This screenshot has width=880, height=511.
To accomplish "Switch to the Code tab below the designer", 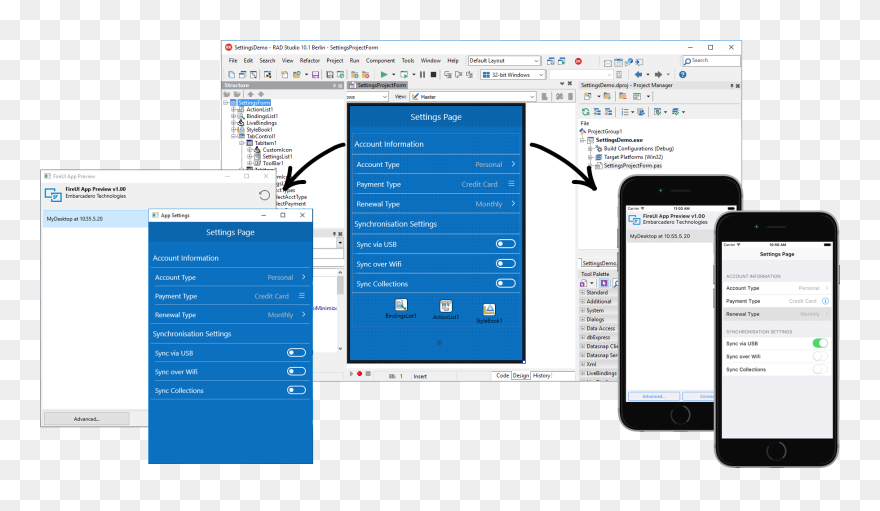I will [x=502, y=375].
